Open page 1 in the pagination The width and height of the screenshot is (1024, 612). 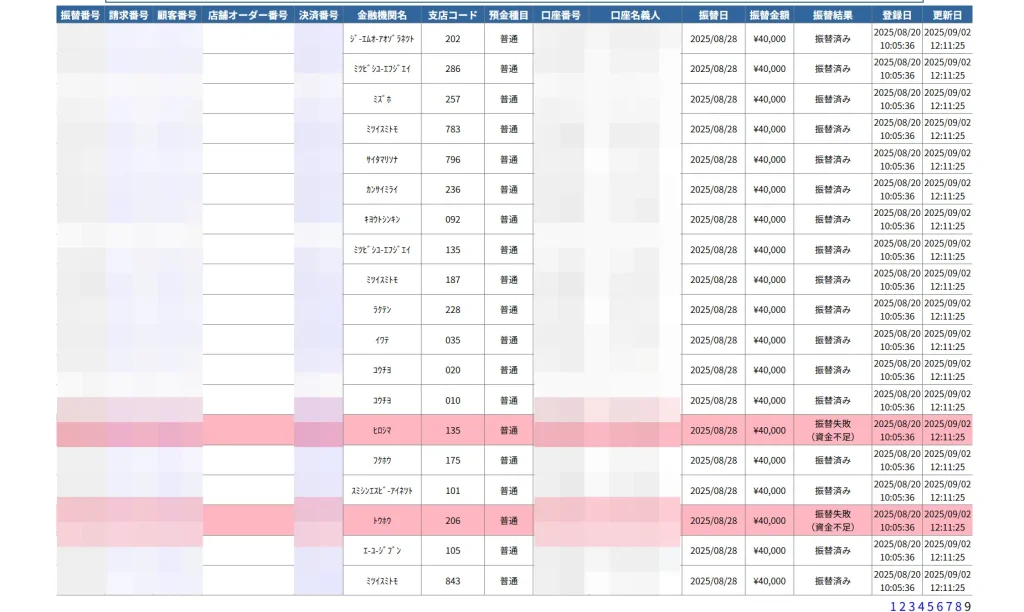click(893, 606)
